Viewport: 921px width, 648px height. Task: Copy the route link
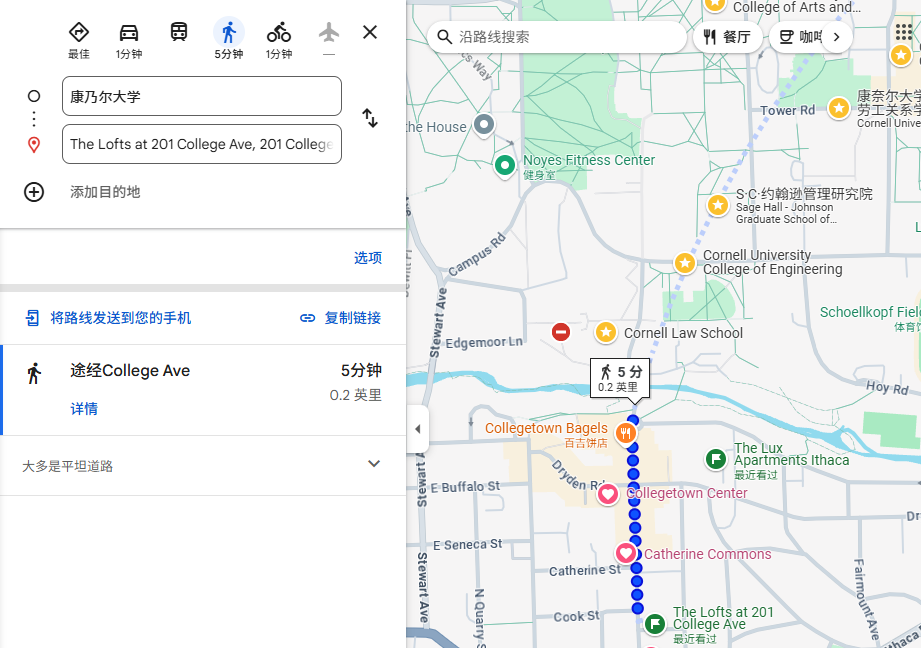tap(341, 318)
